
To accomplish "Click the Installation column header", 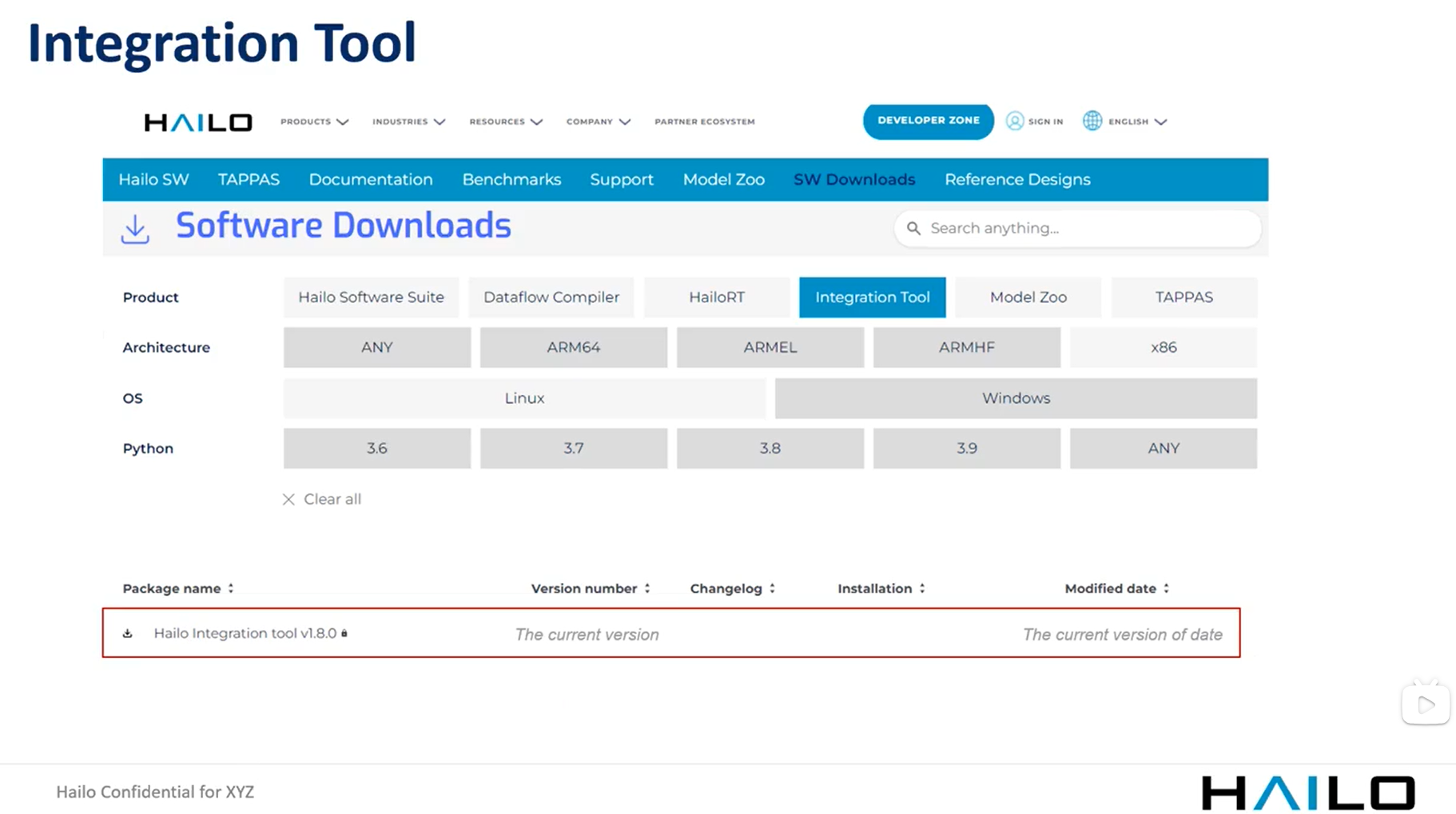I will pos(874,589).
